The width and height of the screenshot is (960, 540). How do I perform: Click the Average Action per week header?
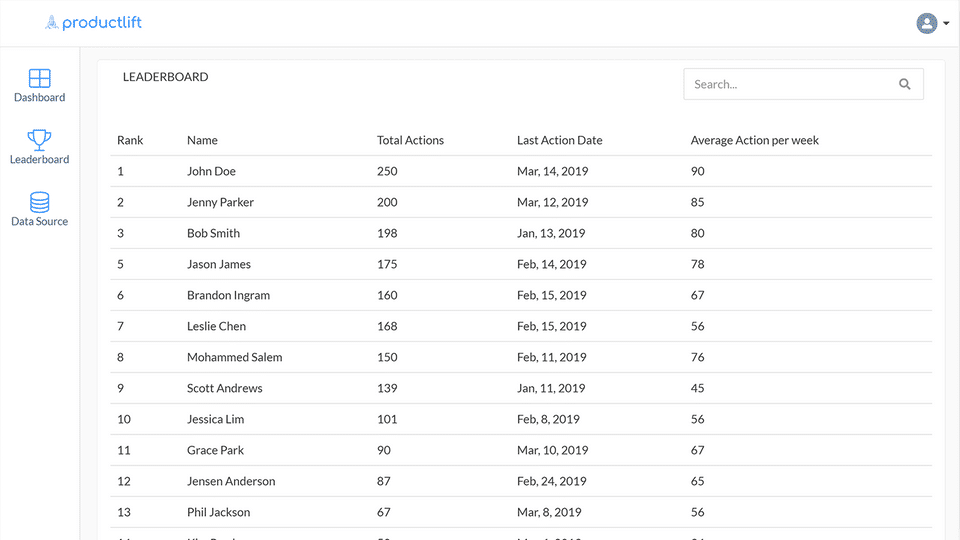coord(754,140)
